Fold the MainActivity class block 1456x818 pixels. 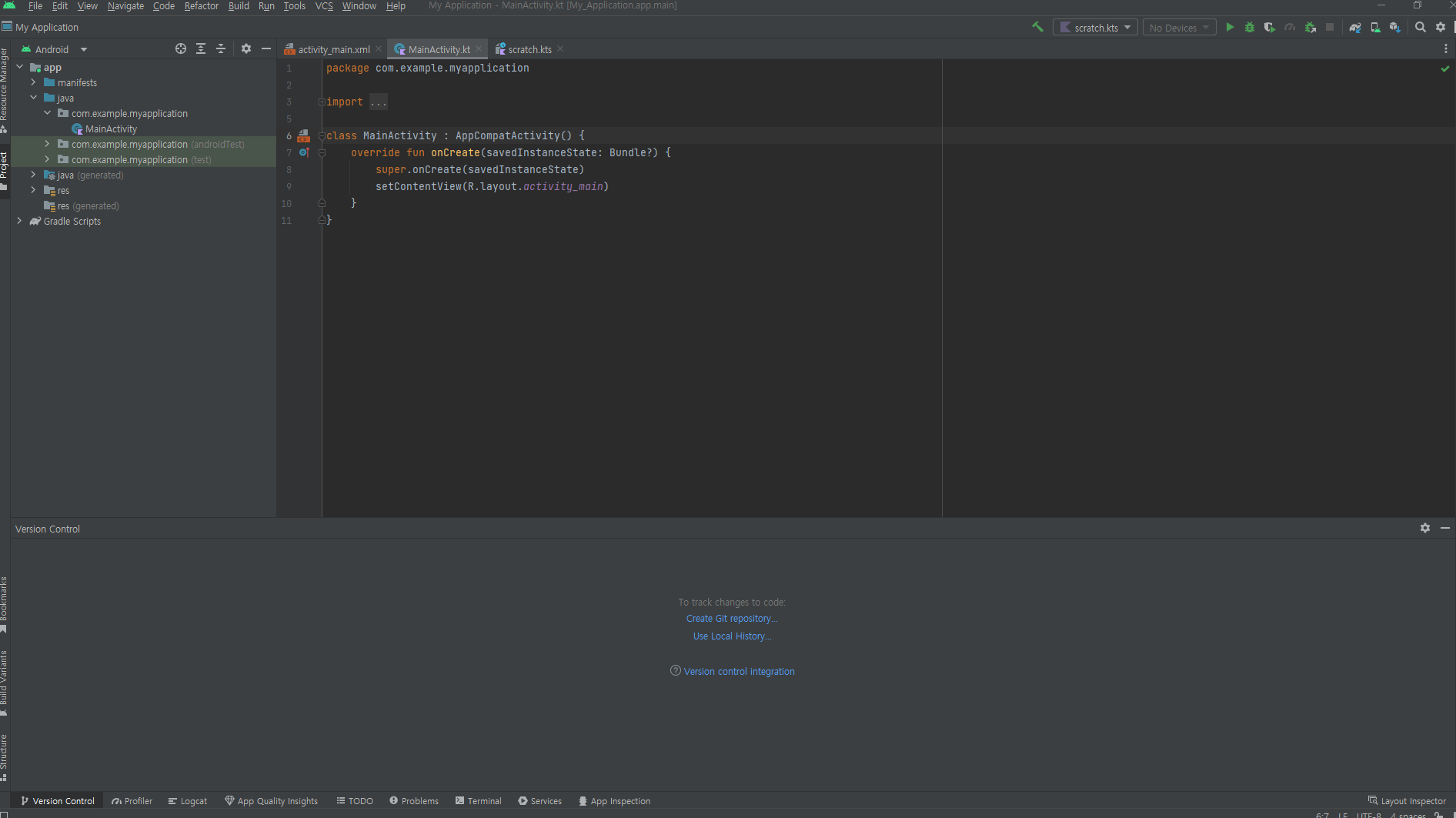click(x=322, y=135)
